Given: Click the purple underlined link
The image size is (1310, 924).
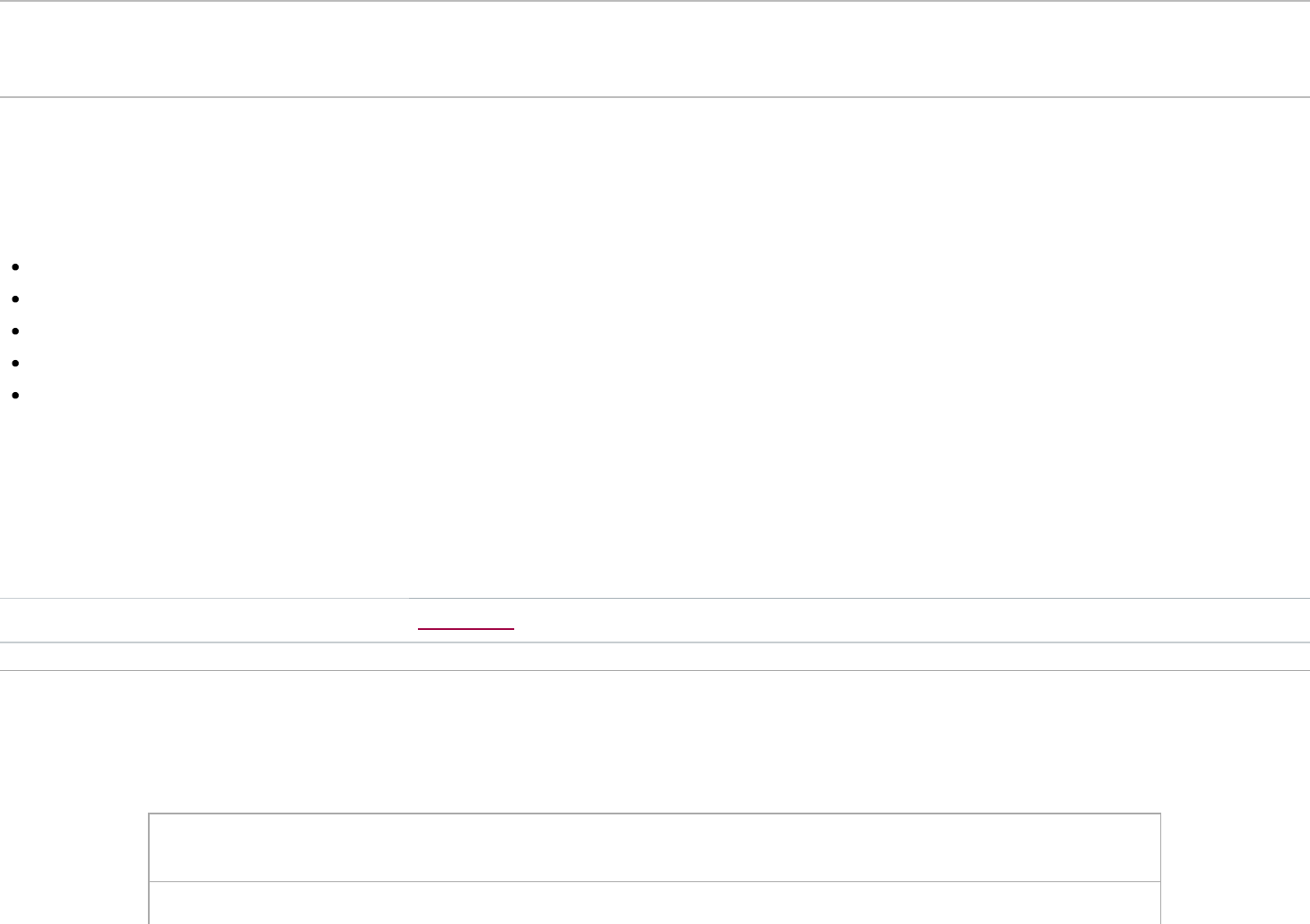Looking at the screenshot, I should pyautogui.click(x=466, y=628).
